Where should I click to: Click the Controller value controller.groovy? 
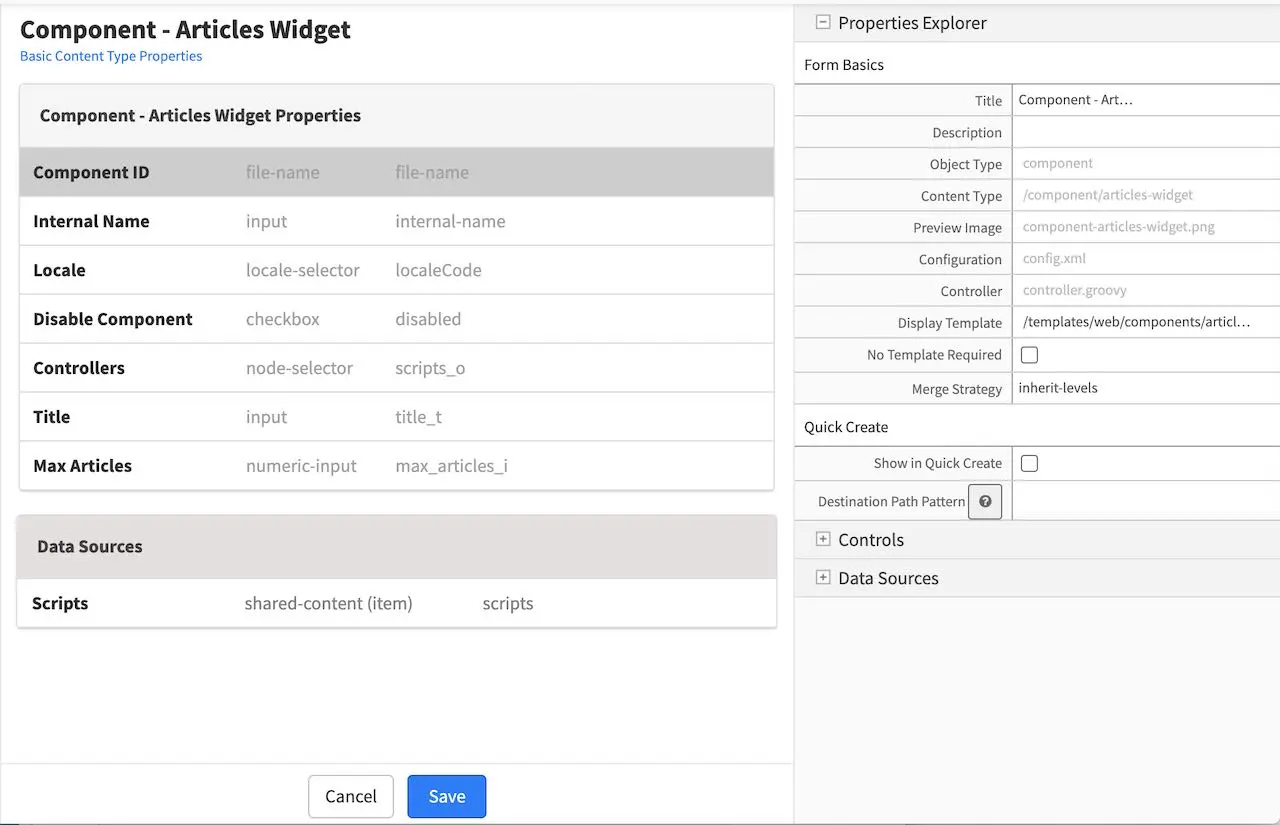pos(1075,290)
